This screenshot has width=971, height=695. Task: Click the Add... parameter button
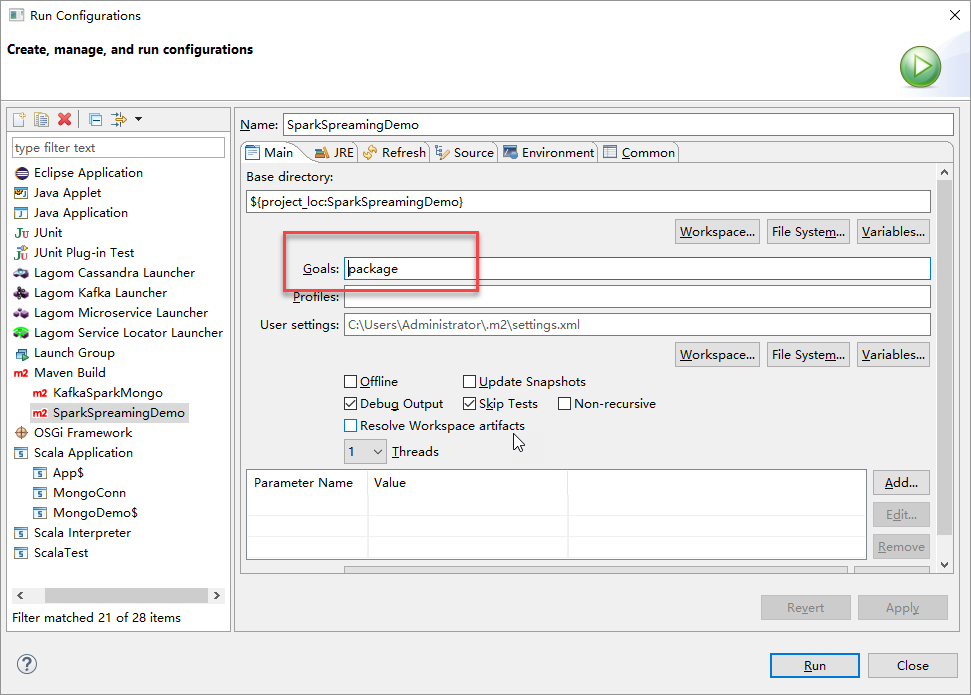901,482
